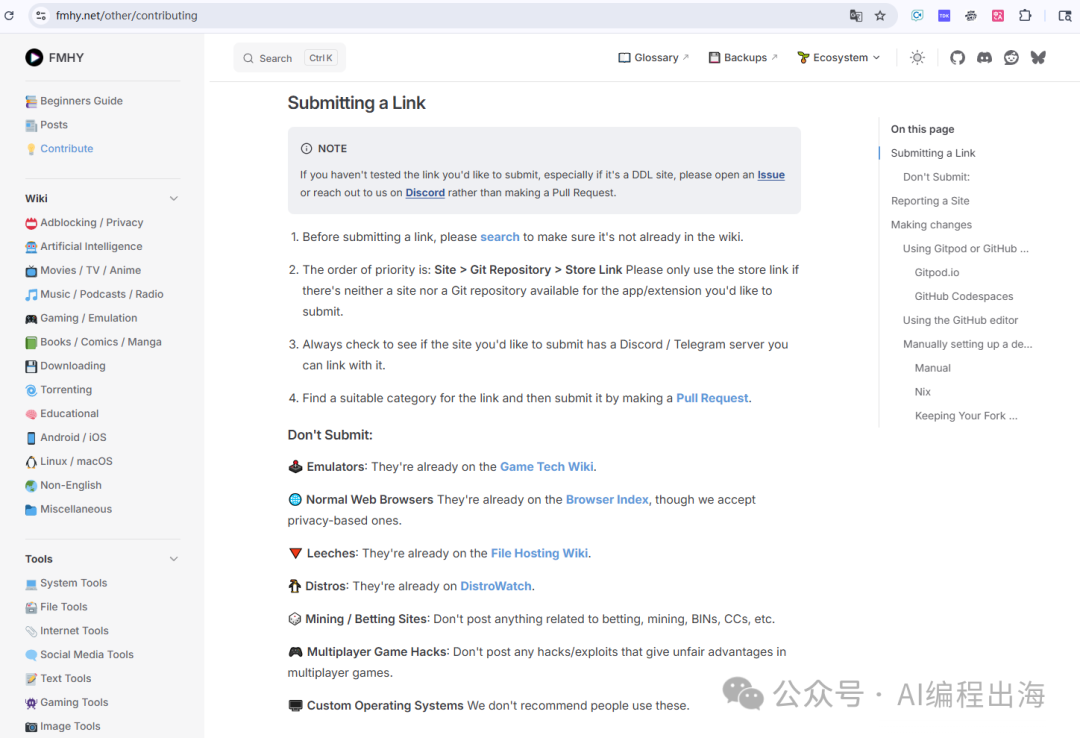Open the Glossary menu item

coord(654,58)
